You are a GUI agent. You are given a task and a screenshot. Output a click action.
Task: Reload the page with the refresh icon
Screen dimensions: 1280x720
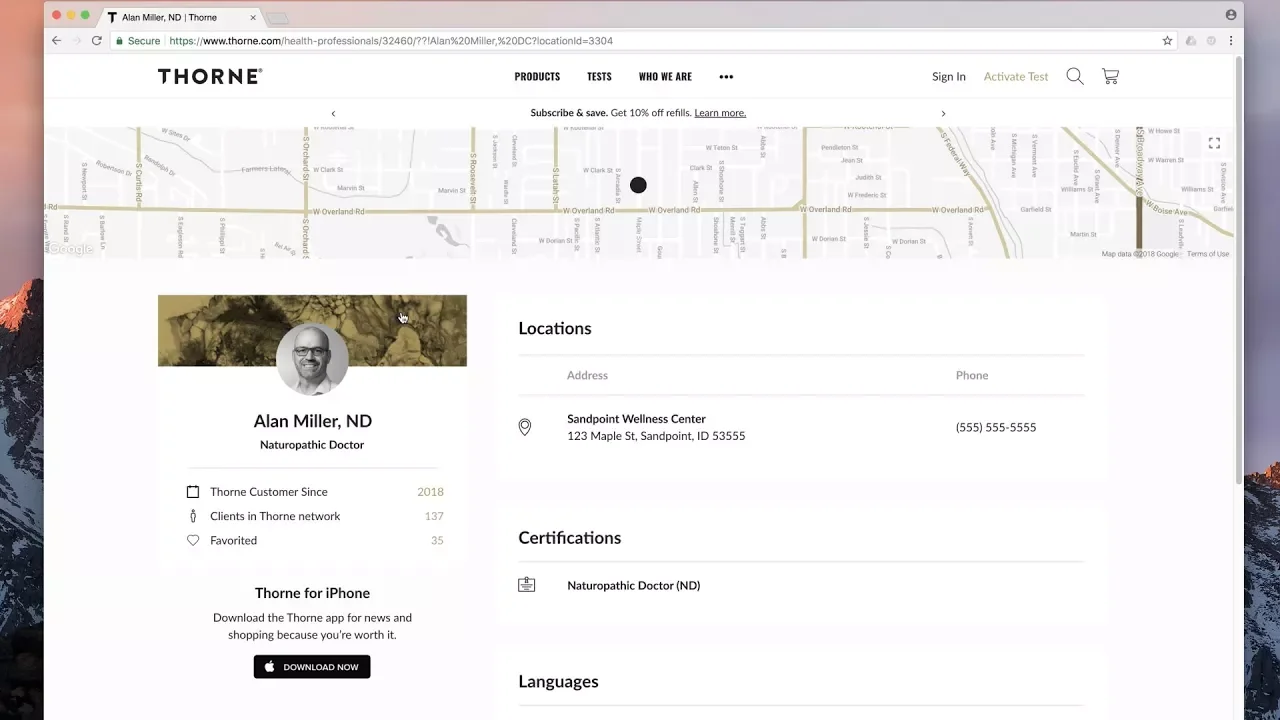(x=96, y=41)
